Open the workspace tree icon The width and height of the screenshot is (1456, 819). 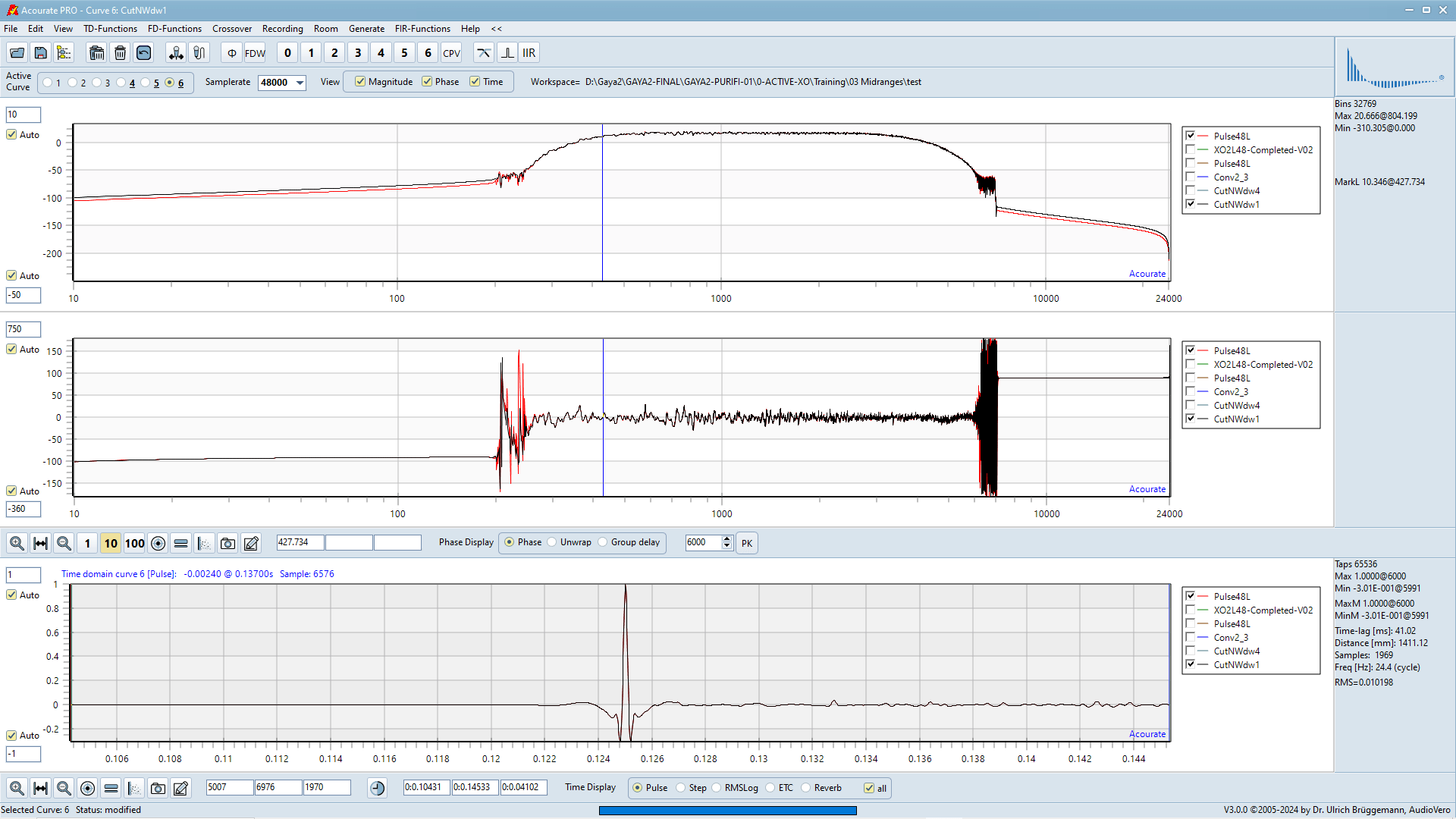tap(64, 53)
